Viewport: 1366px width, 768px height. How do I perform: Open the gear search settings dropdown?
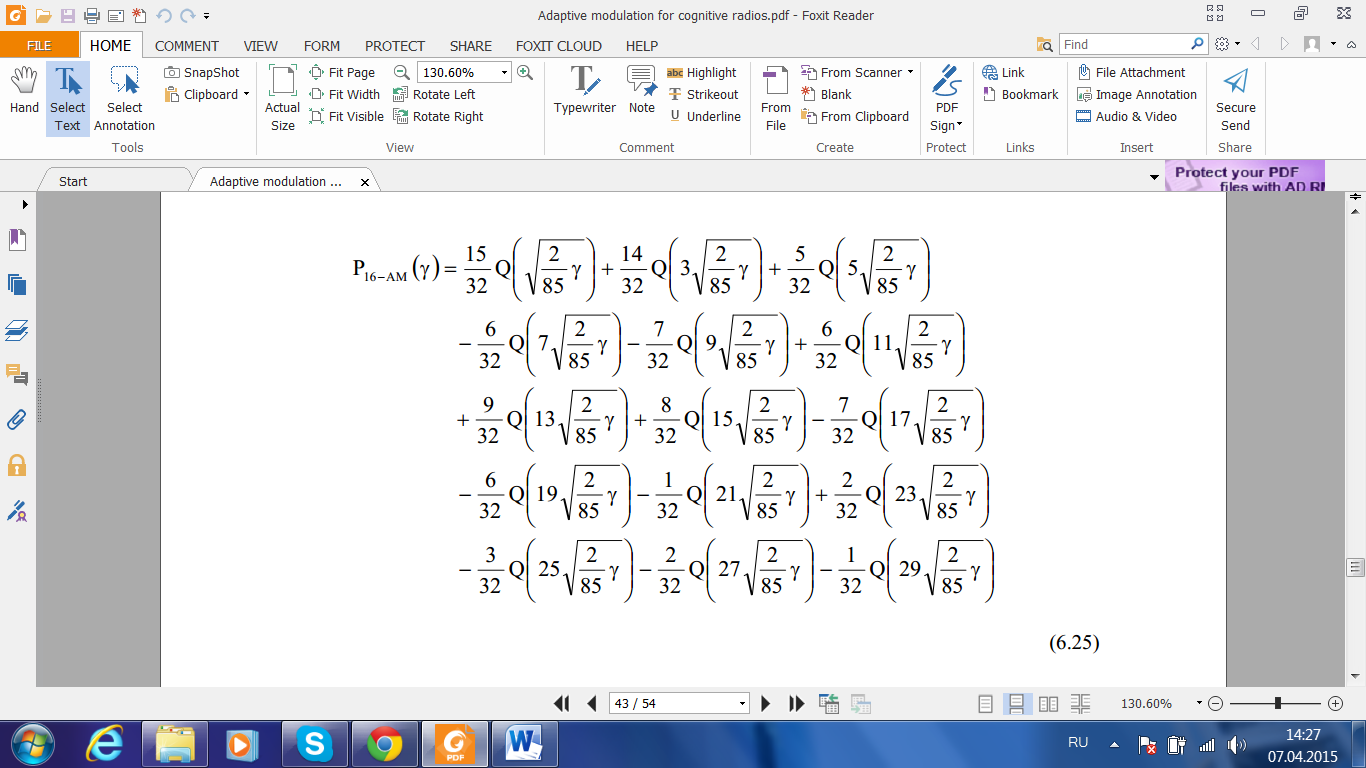point(1227,44)
